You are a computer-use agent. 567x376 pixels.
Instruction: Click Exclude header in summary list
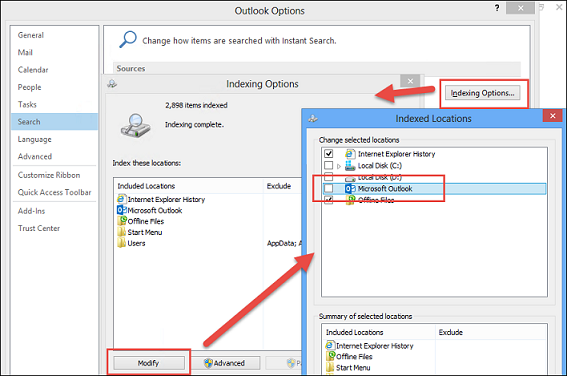(451, 332)
